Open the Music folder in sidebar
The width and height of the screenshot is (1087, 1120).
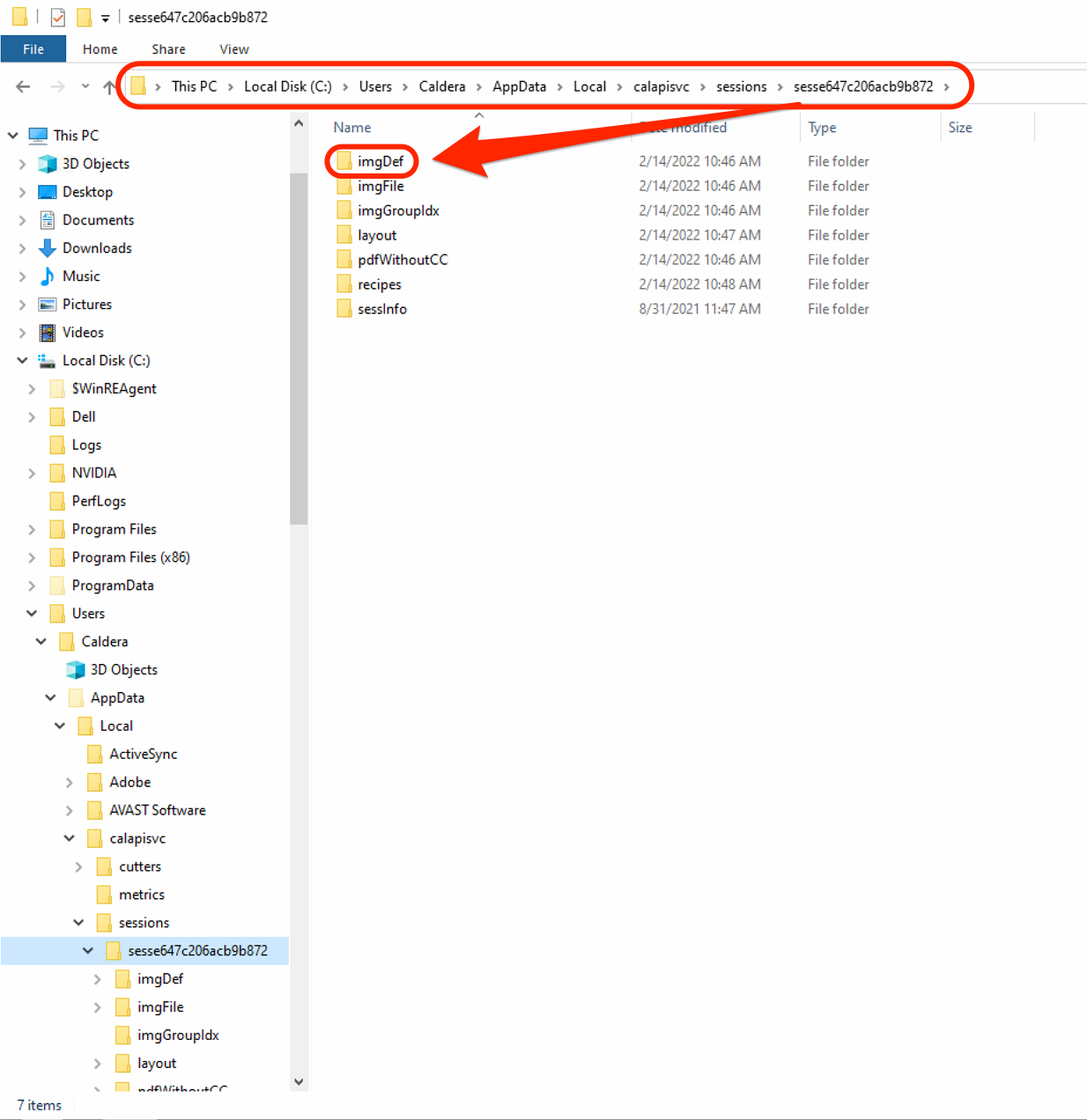pos(81,276)
